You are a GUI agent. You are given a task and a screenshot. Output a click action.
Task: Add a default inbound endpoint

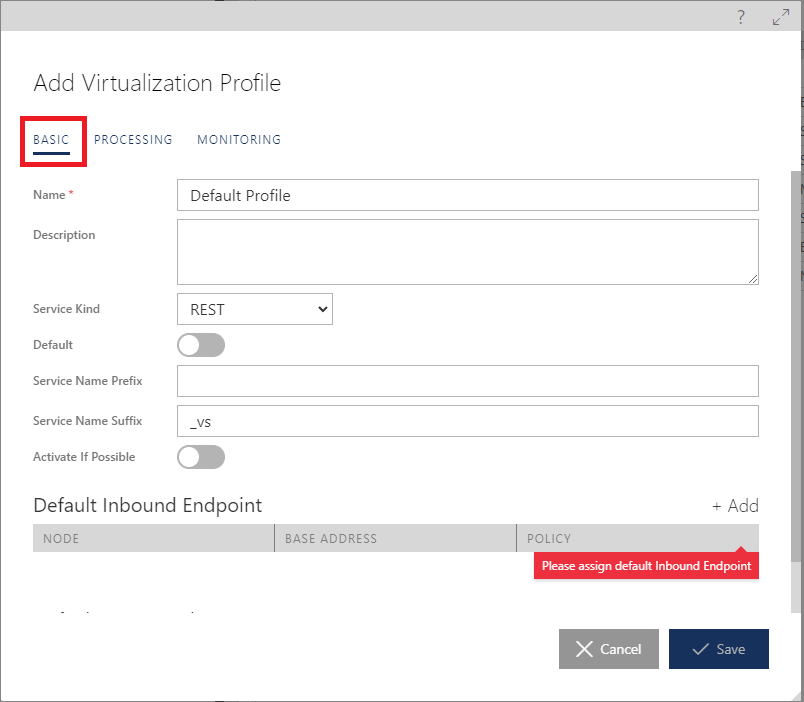click(x=735, y=506)
